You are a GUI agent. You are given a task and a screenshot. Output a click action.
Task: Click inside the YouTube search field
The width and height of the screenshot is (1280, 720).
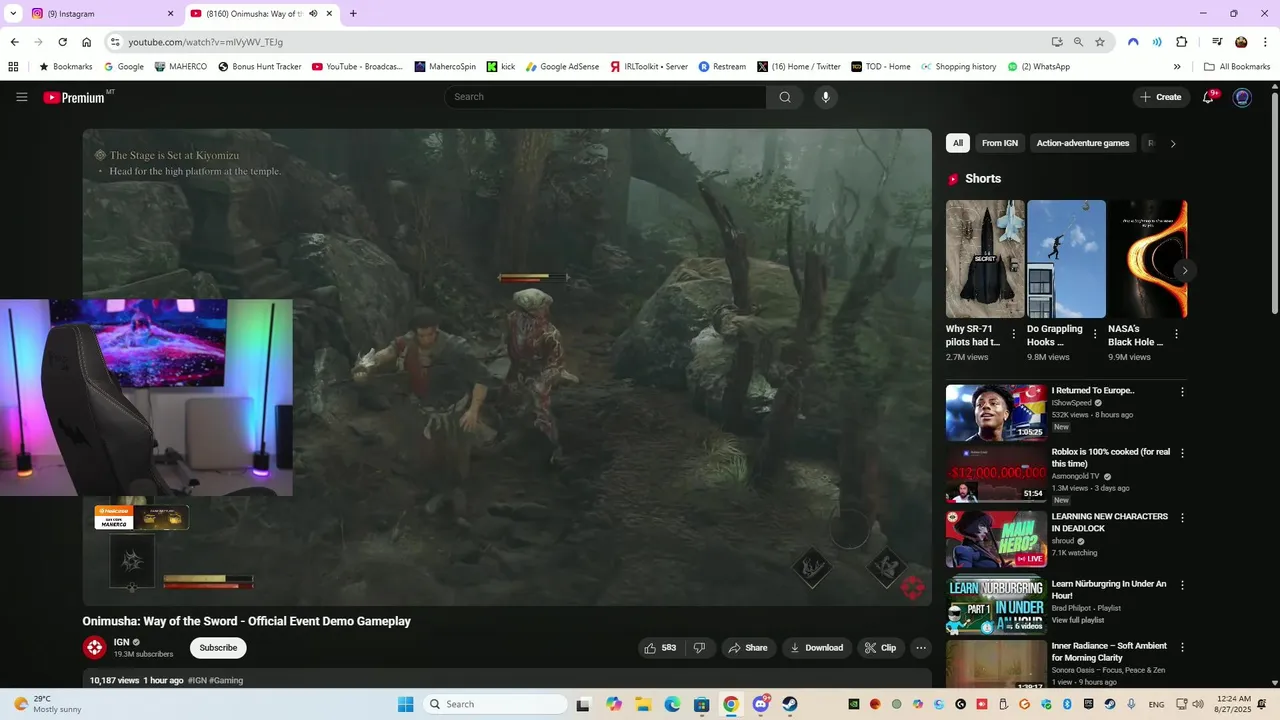pos(606,97)
